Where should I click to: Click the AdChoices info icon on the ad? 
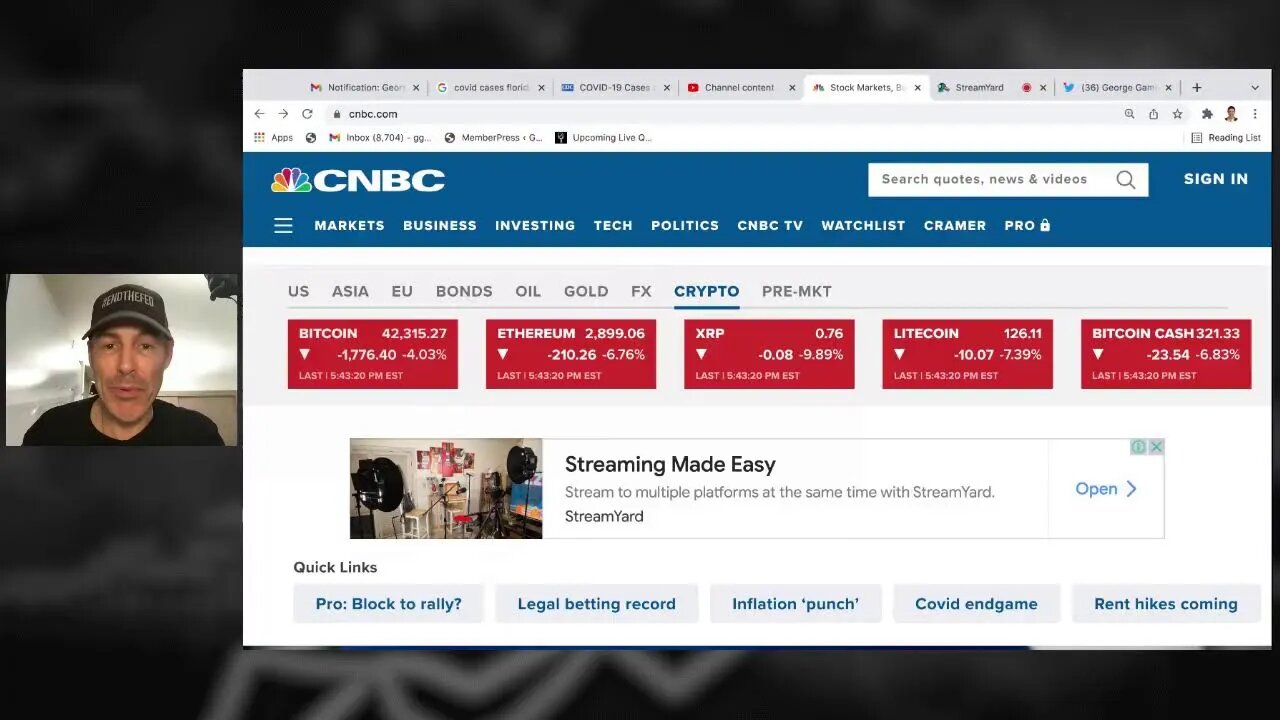(x=1138, y=447)
